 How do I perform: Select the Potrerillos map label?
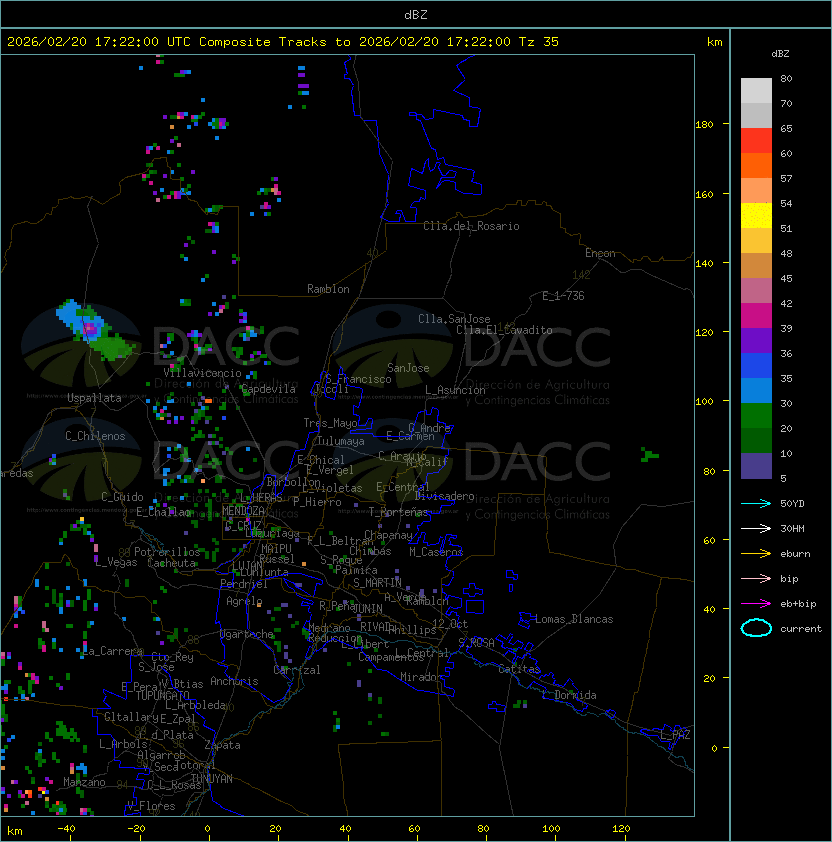[167, 552]
